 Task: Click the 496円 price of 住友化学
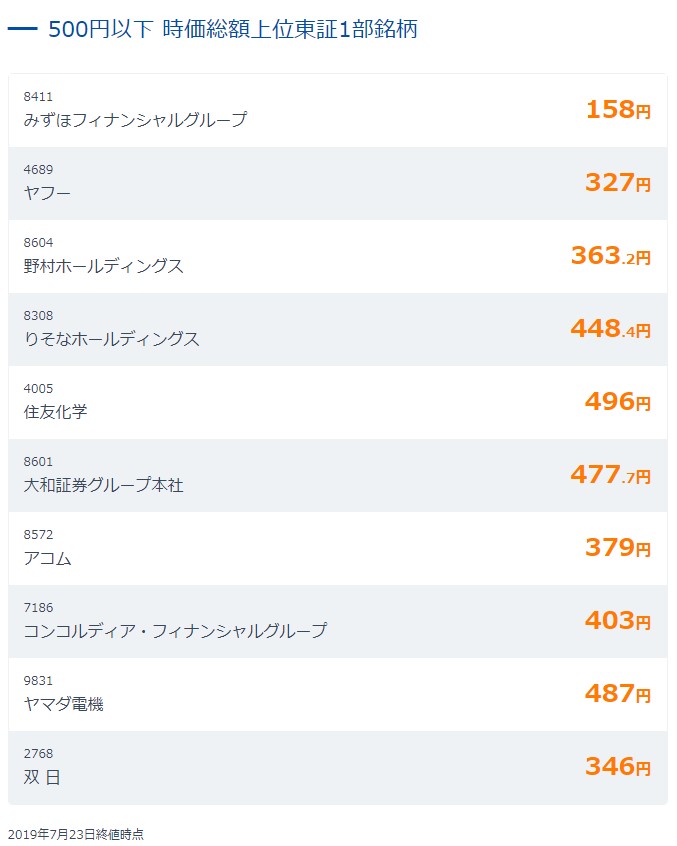pyautogui.click(x=617, y=402)
